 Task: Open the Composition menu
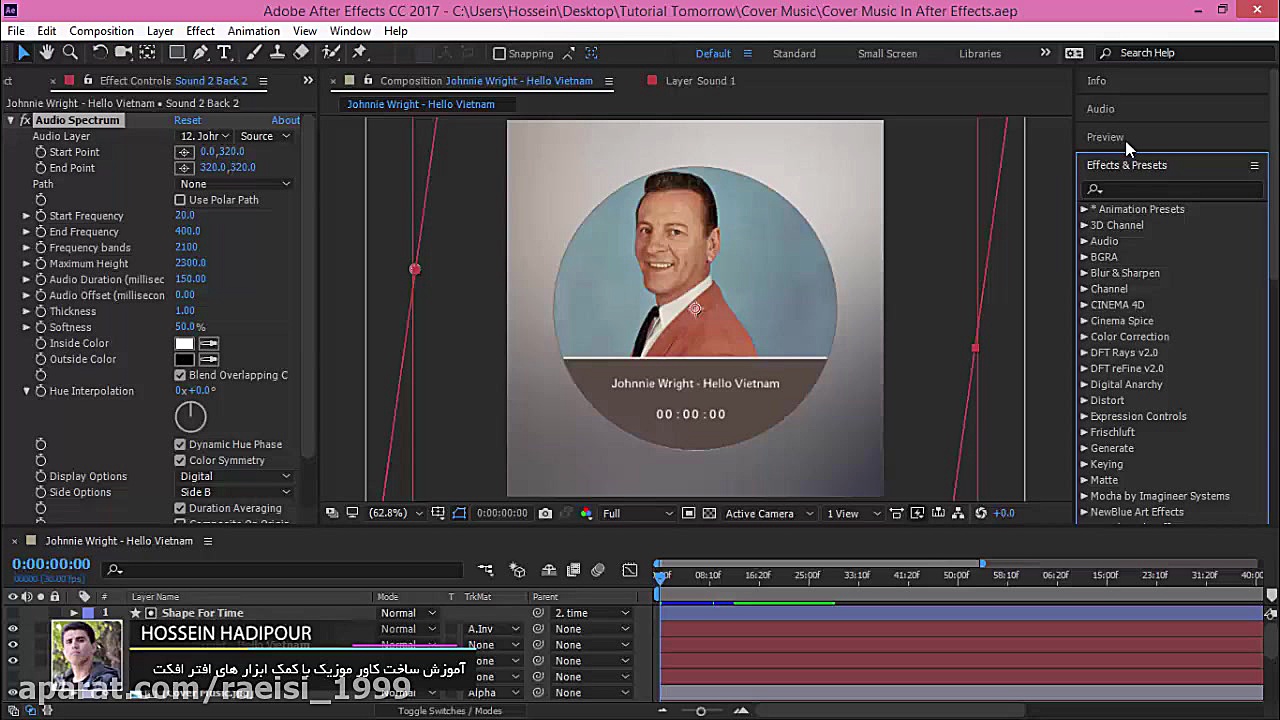click(x=101, y=31)
